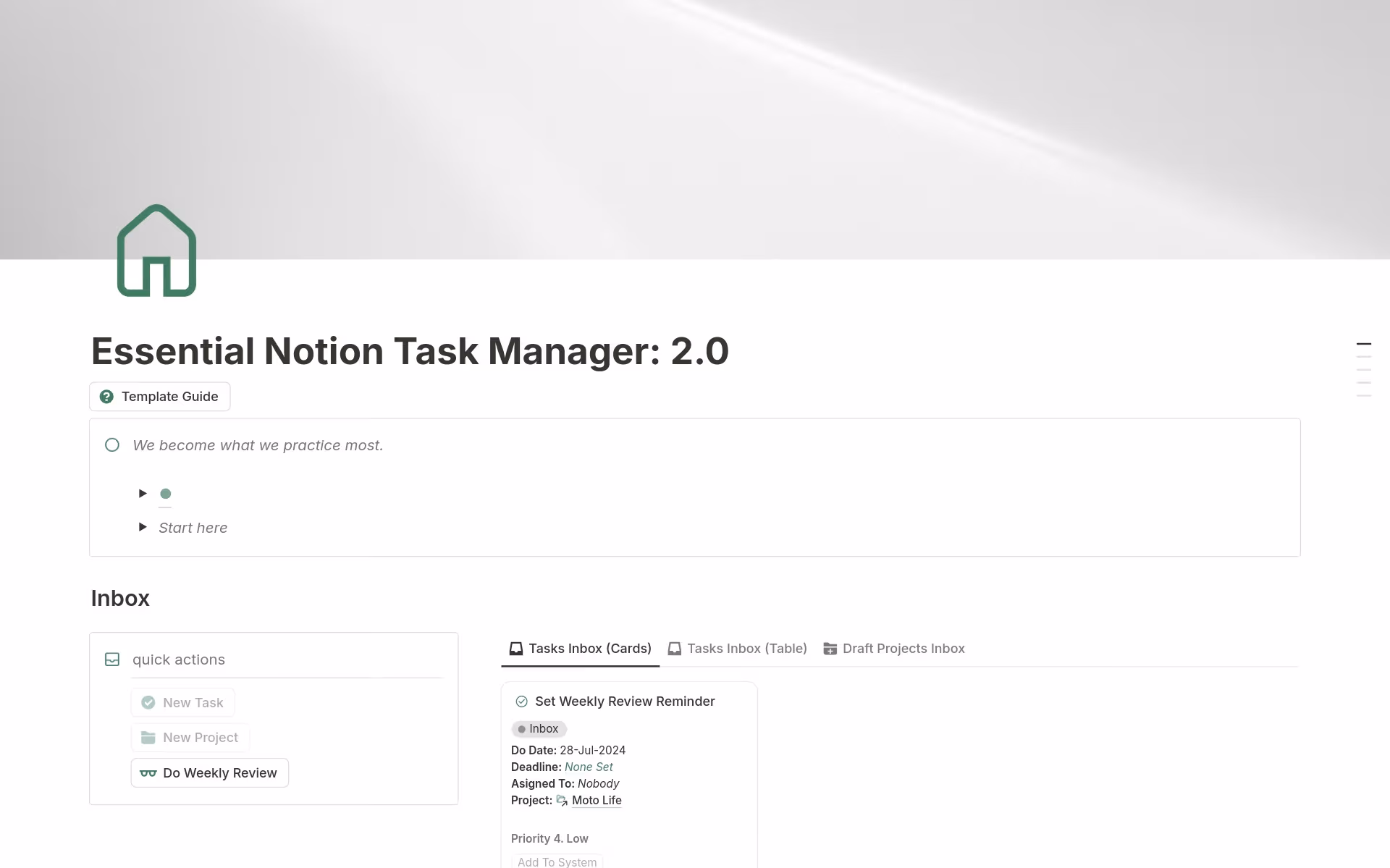Click the inbox tray icon beside quick actions

tap(112, 660)
